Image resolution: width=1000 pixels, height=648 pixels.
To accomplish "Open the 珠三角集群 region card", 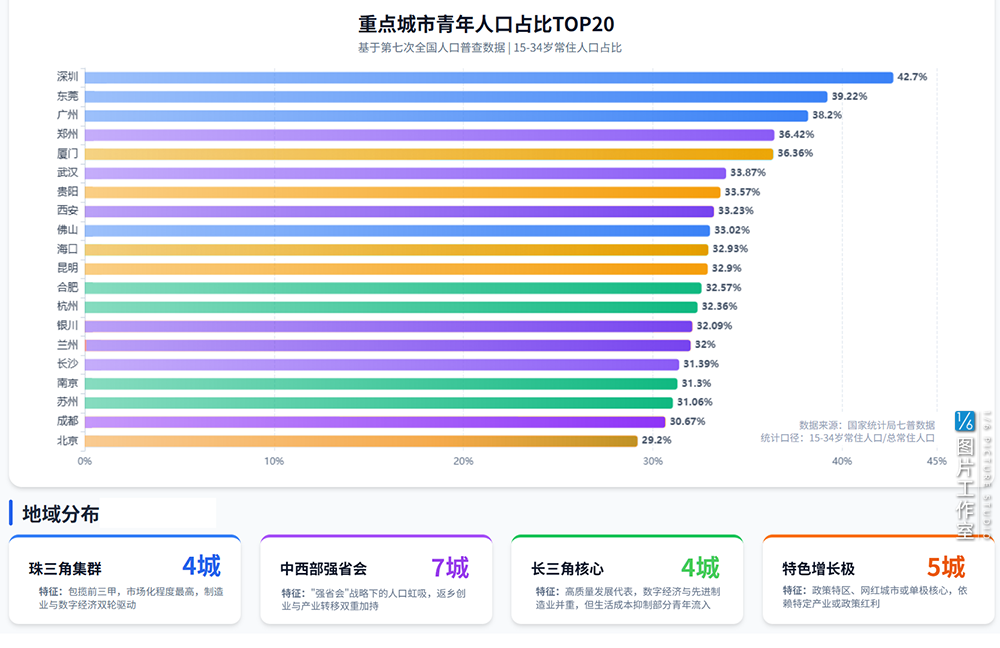I will pyautogui.click(x=125, y=580).
